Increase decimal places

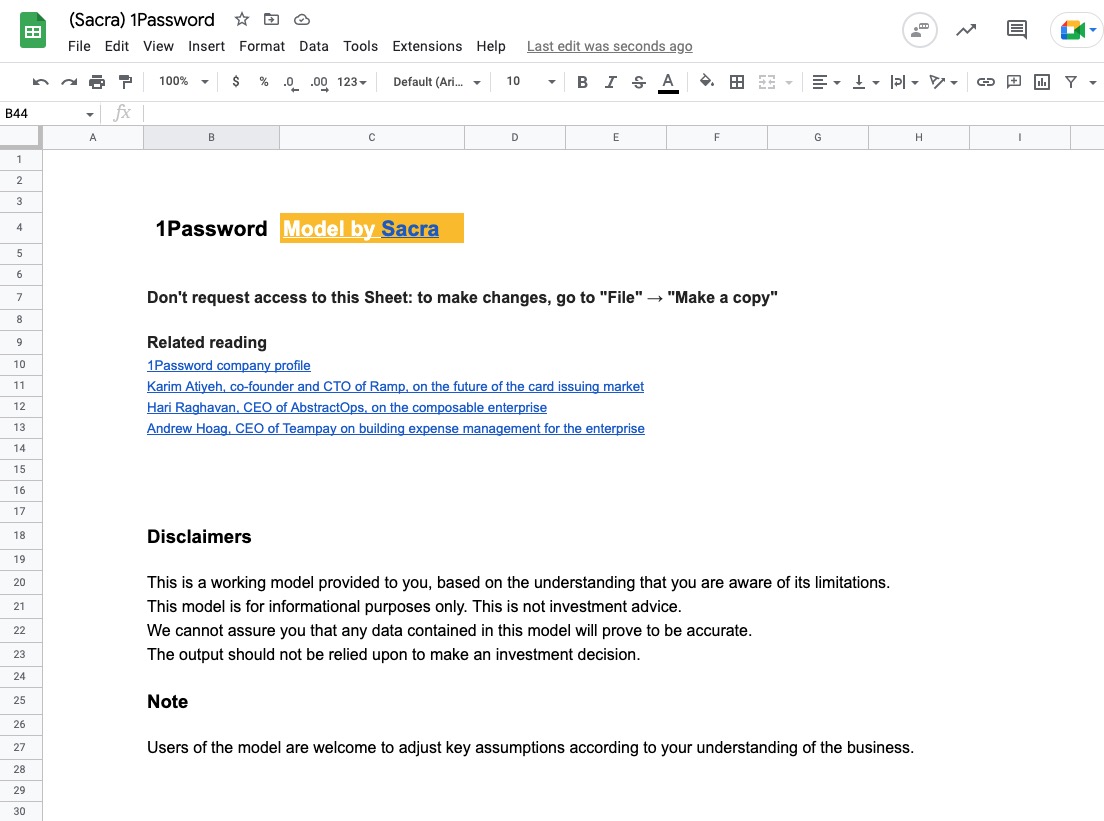tap(319, 82)
